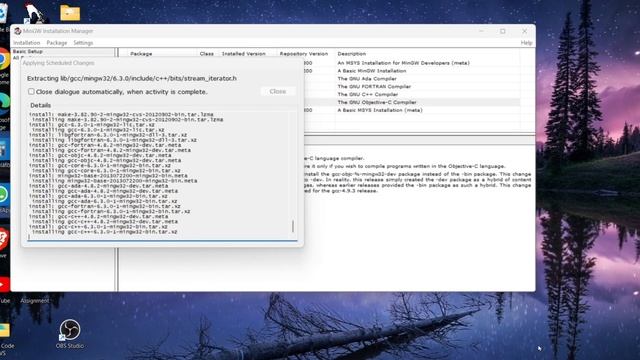
Task: Maximize the MinGW Installation Manager window
Action: coord(503,31)
